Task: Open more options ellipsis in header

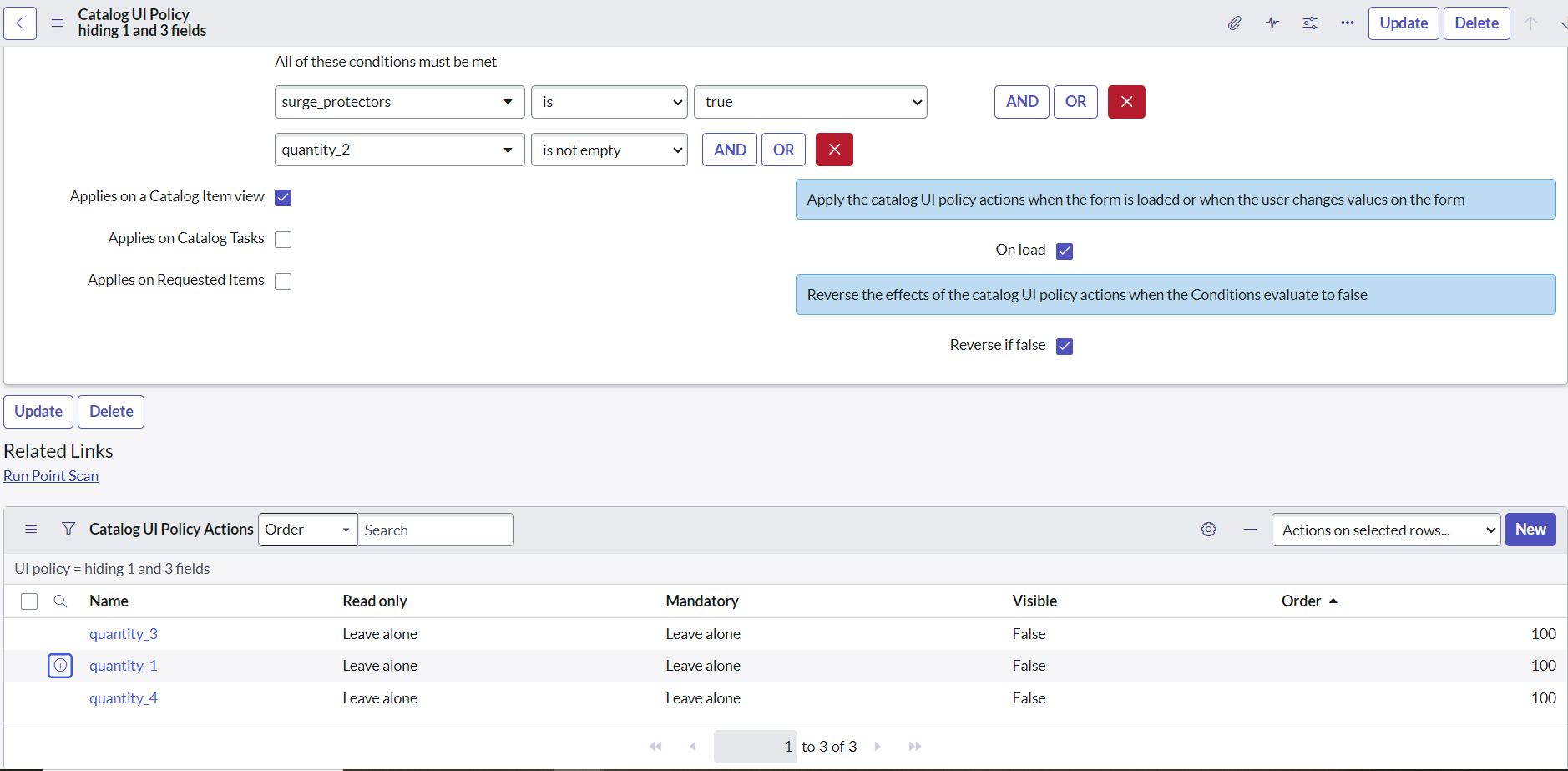Action: (x=1348, y=23)
